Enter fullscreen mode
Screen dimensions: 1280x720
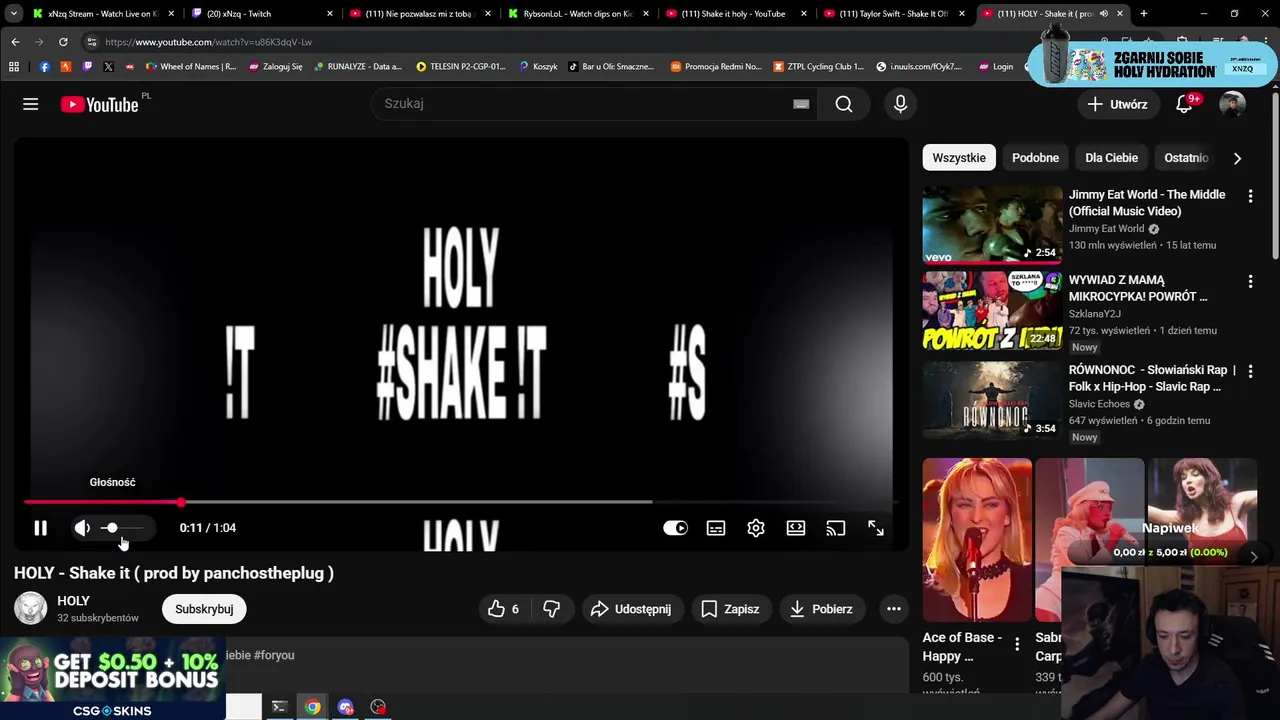coord(876,528)
